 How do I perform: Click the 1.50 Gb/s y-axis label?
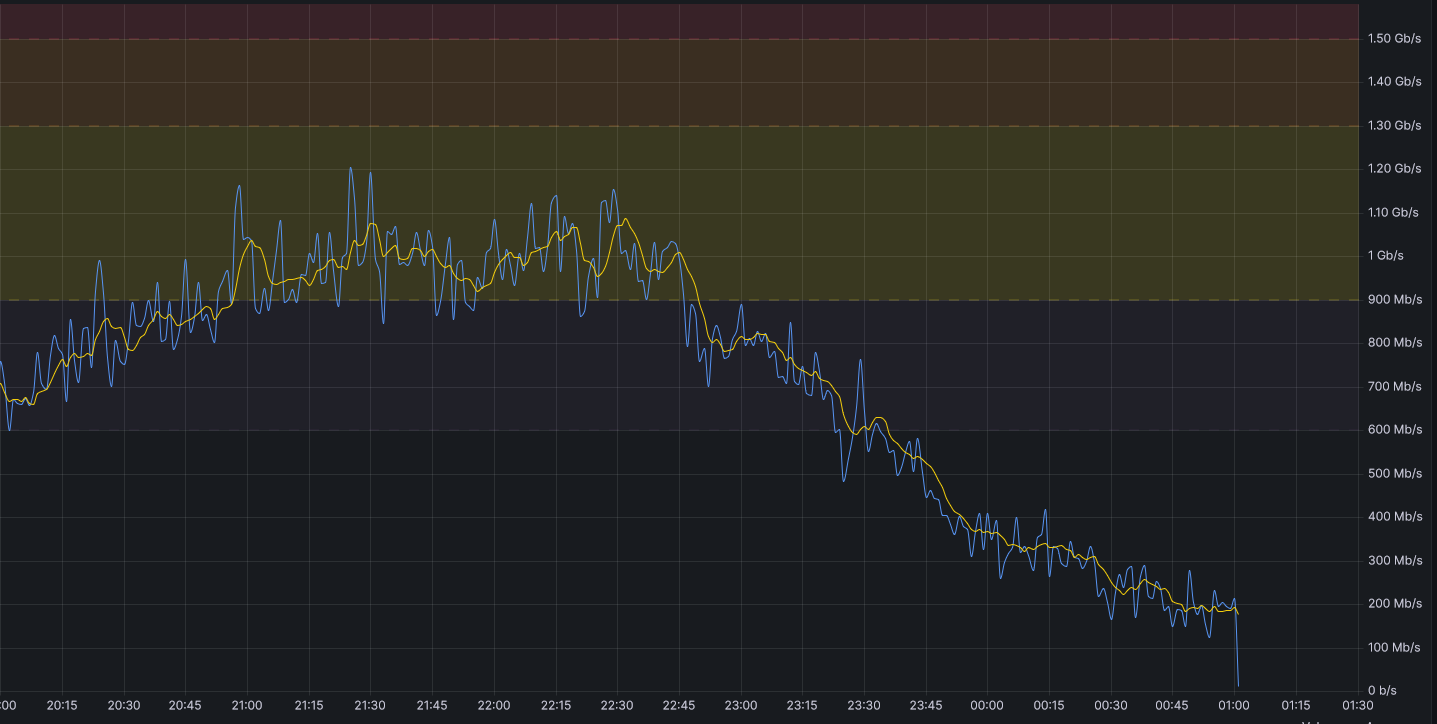[1394, 39]
